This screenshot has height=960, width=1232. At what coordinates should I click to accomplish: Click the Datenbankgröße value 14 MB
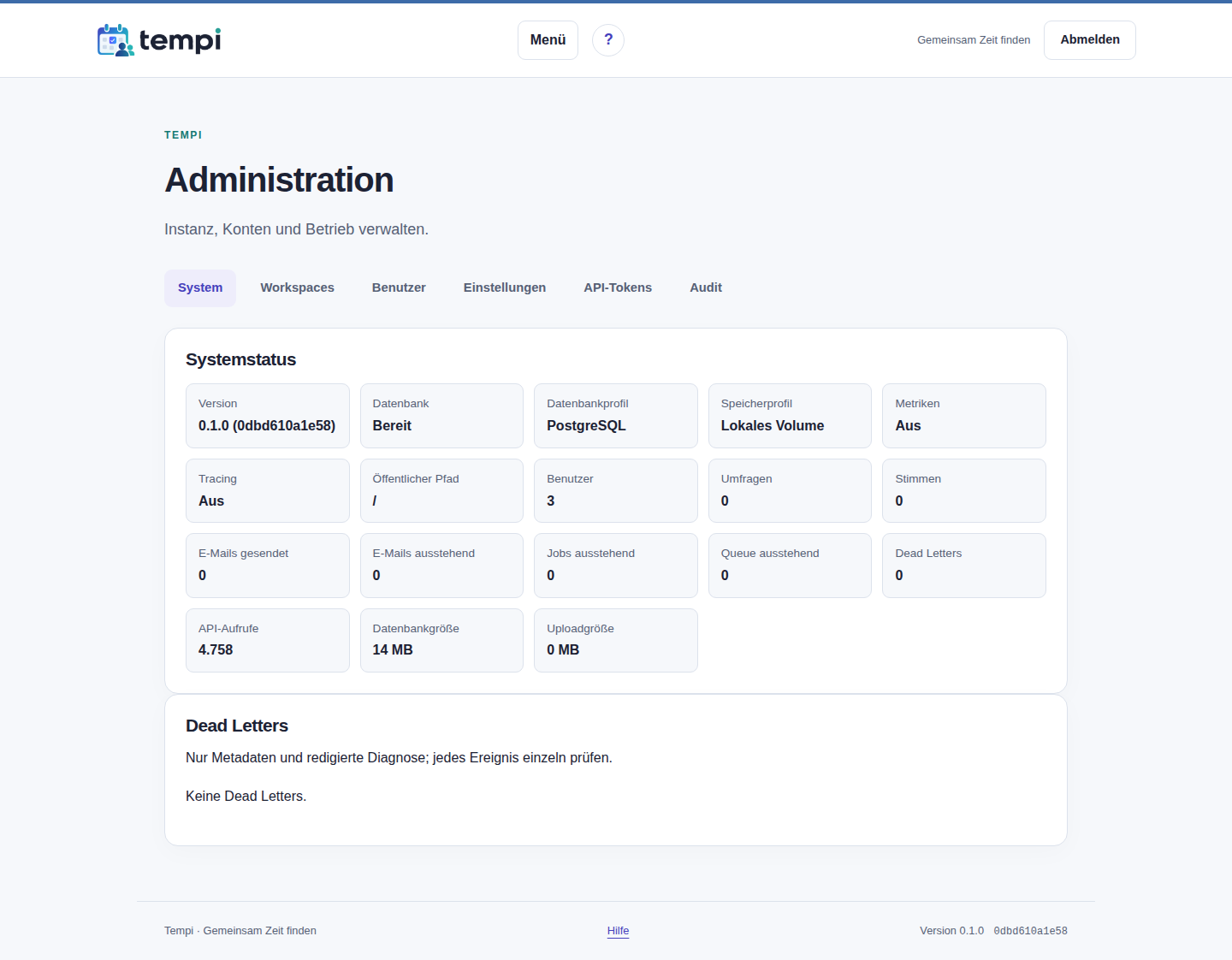tap(393, 650)
